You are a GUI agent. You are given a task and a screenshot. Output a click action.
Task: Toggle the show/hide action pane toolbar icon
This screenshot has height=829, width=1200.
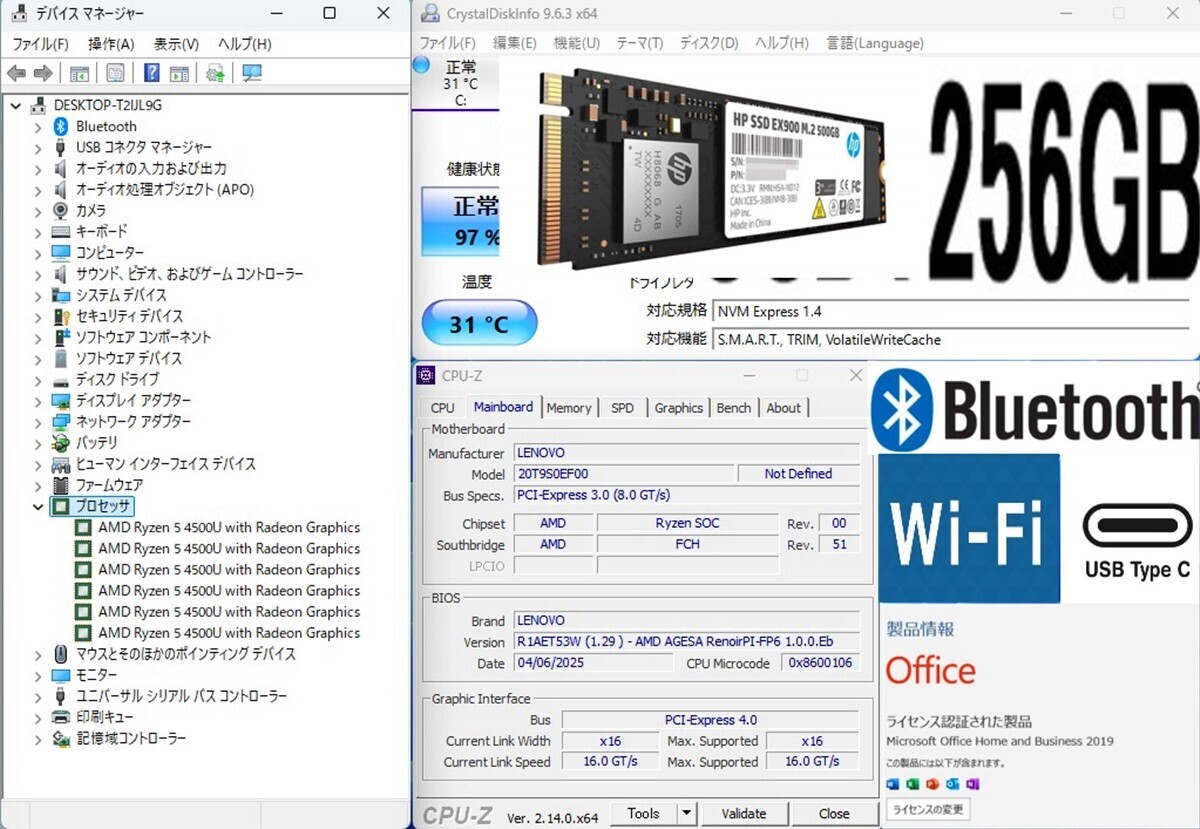click(x=179, y=73)
